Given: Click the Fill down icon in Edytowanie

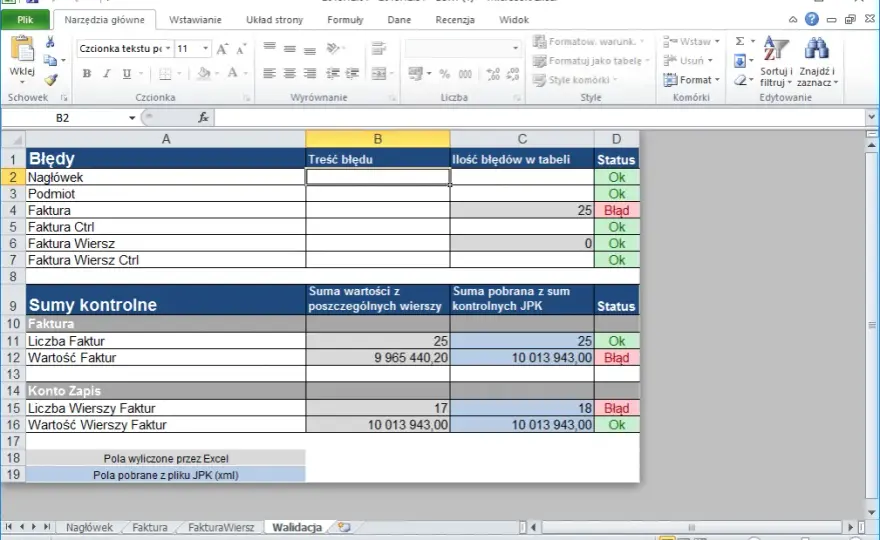Looking at the screenshot, I should (x=740, y=61).
